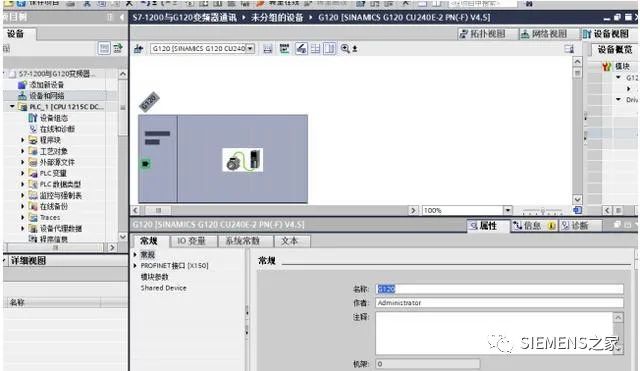Image resolution: width=640 pixels, height=371 pixels.
Task: Collapse the project tree with left arrow
Action: (122, 17)
